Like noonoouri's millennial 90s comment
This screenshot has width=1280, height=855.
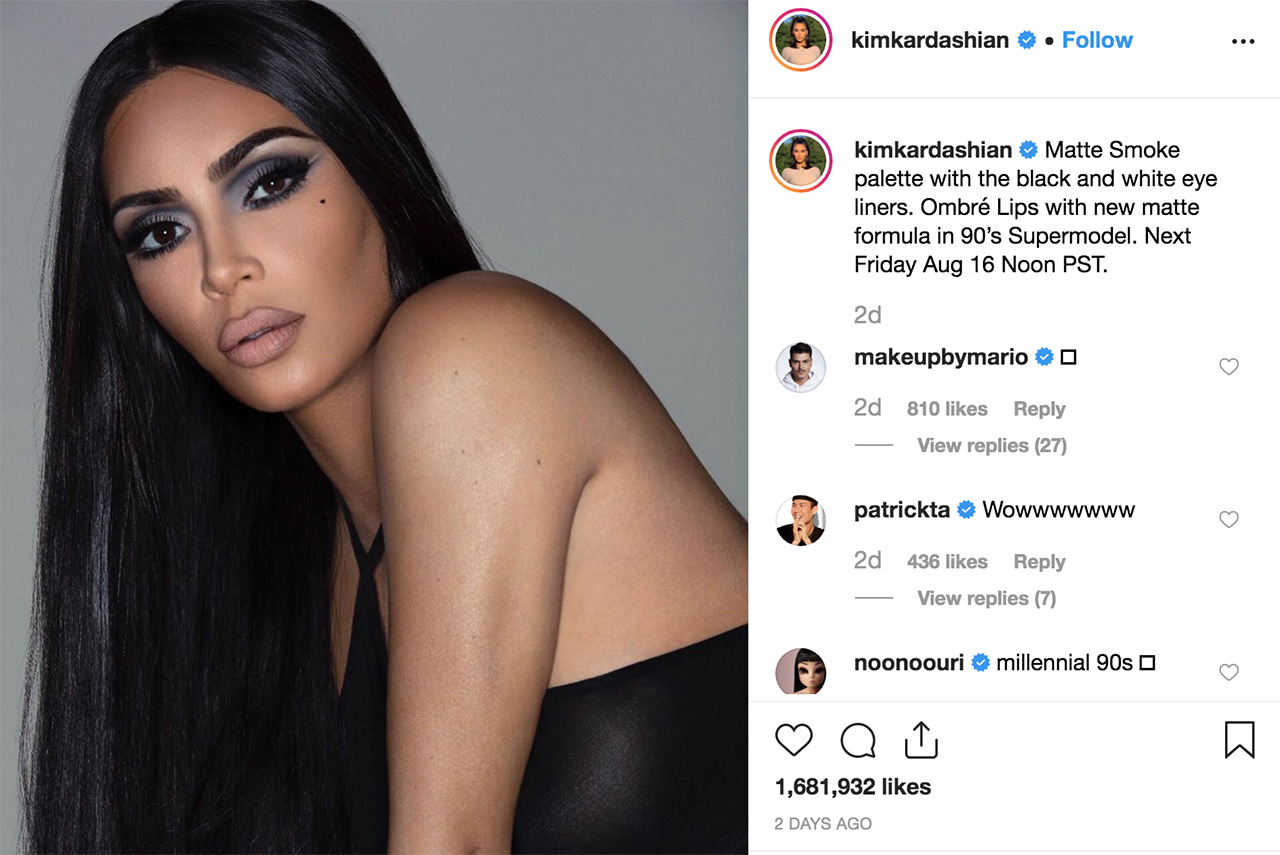1229,672
